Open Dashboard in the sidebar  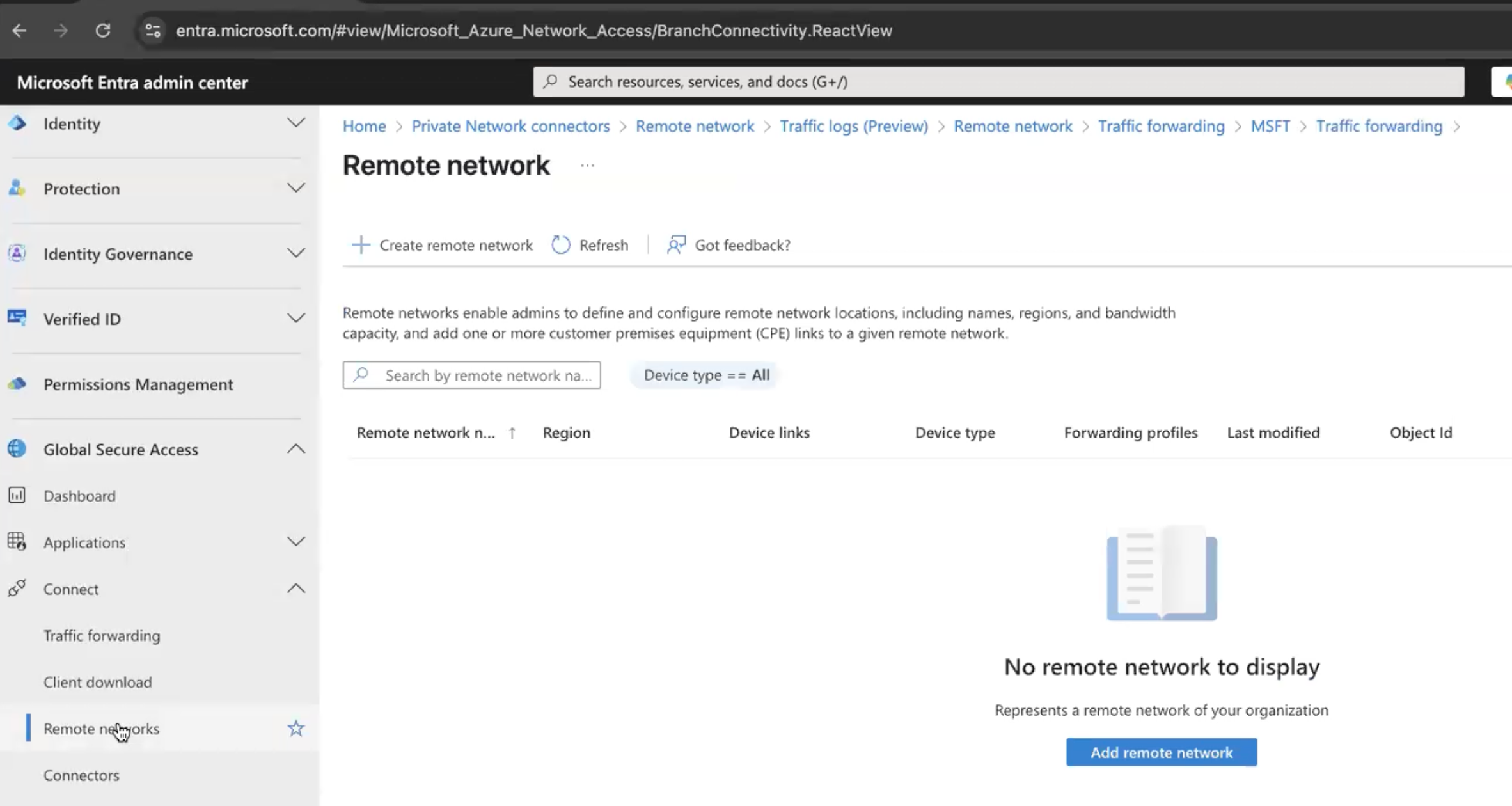[79, 496]
